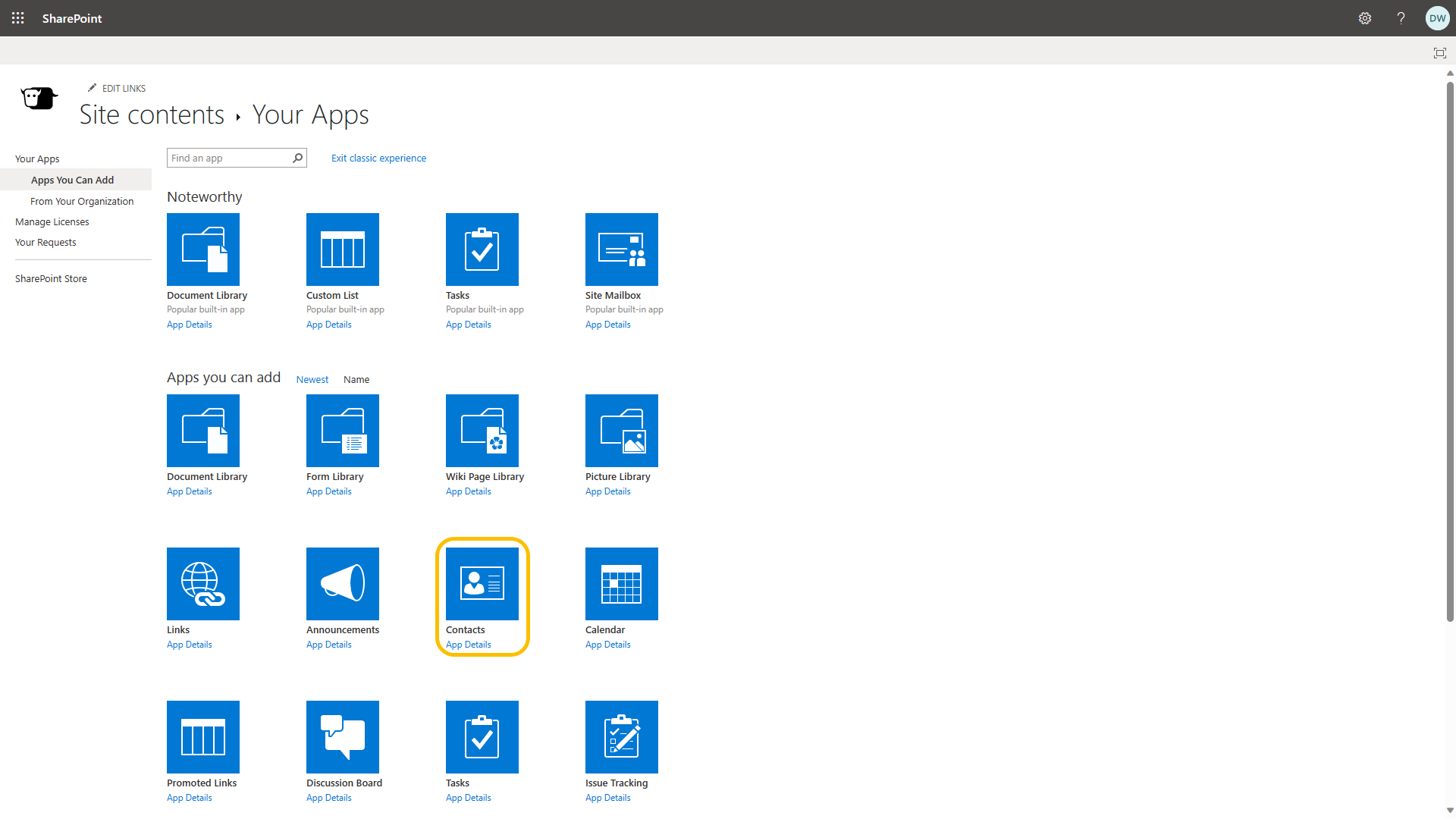Screen dimensions: 1456x819
Task: Open the settings gear icon
Action: coord(1365,18)
